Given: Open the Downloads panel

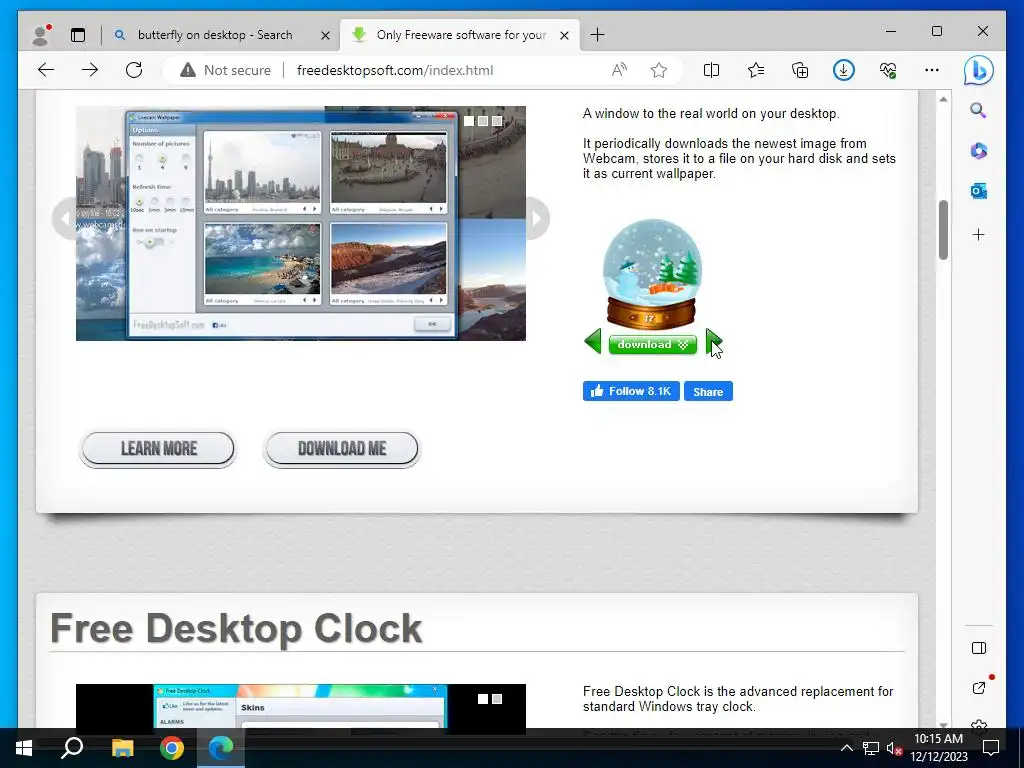Looking at the screenshot, I should 844,70.
